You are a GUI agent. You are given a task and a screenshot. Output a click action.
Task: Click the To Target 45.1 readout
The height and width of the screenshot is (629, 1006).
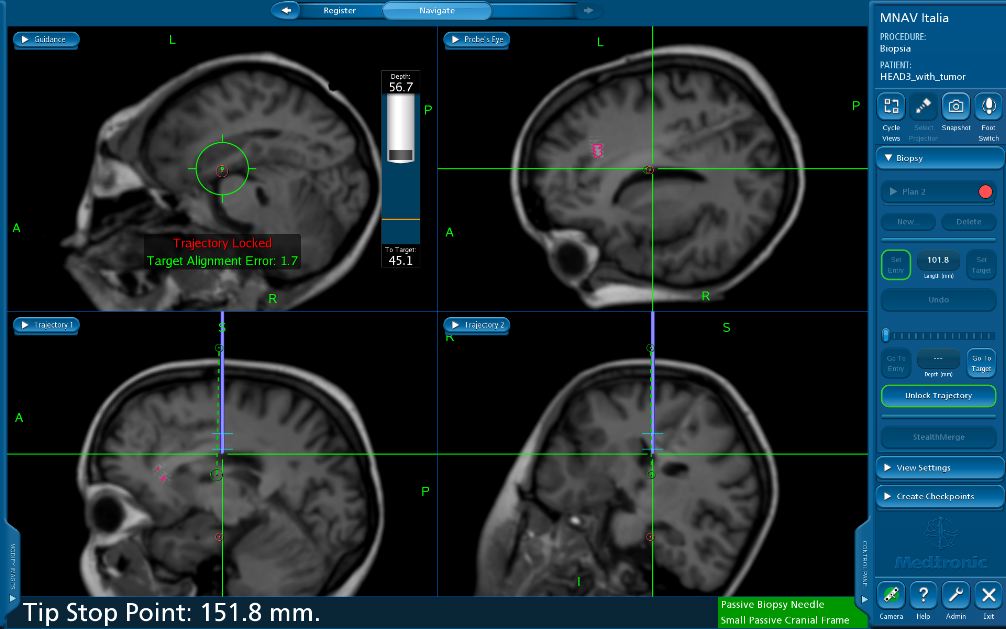[400, 257]
